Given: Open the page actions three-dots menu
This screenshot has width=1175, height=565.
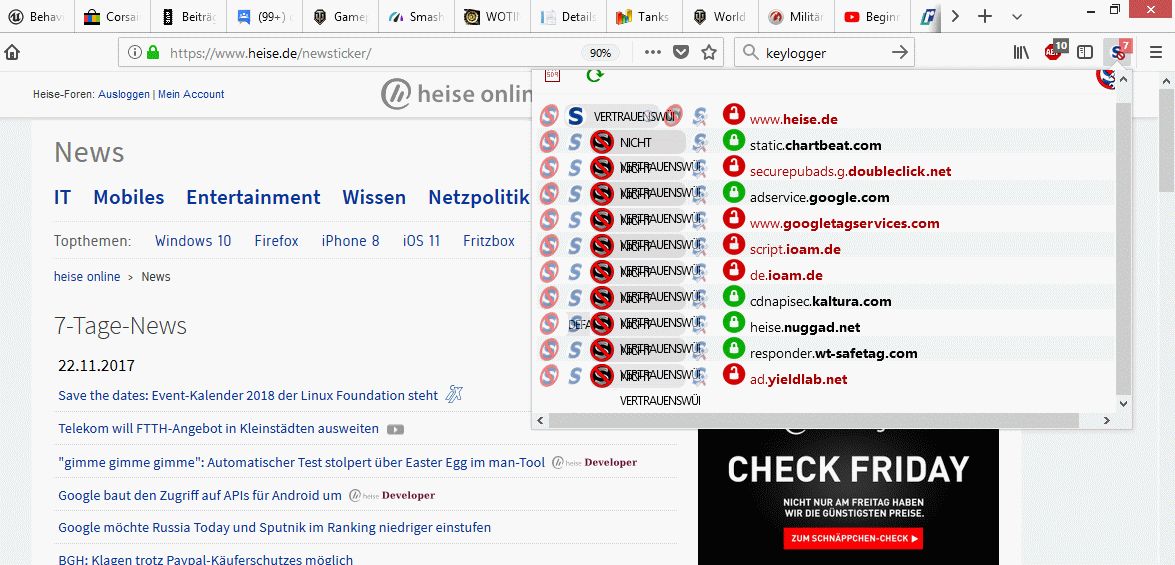Looking at the screenshot, I should [x=653, y=52].
